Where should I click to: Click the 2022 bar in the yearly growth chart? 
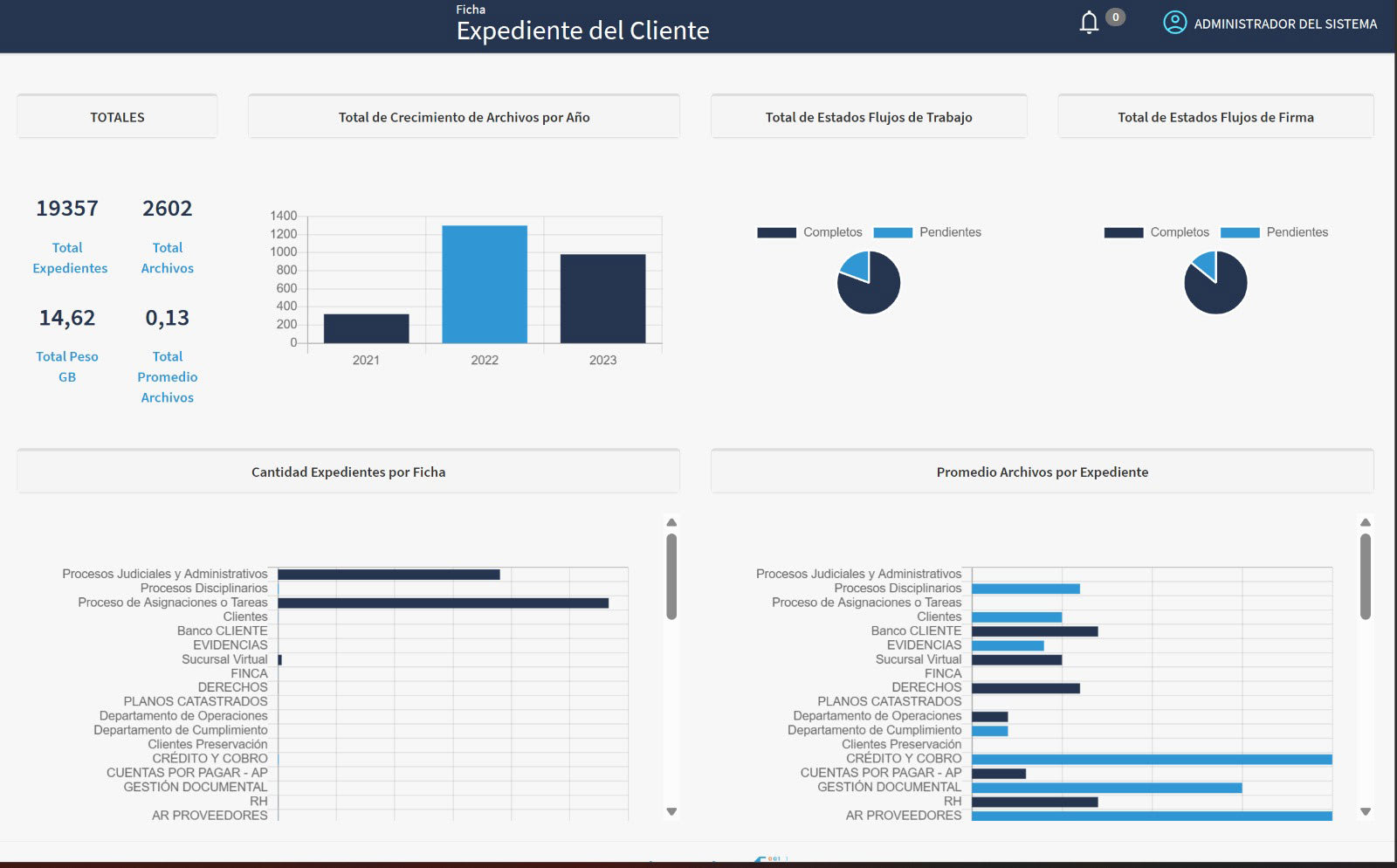(485, 285)
